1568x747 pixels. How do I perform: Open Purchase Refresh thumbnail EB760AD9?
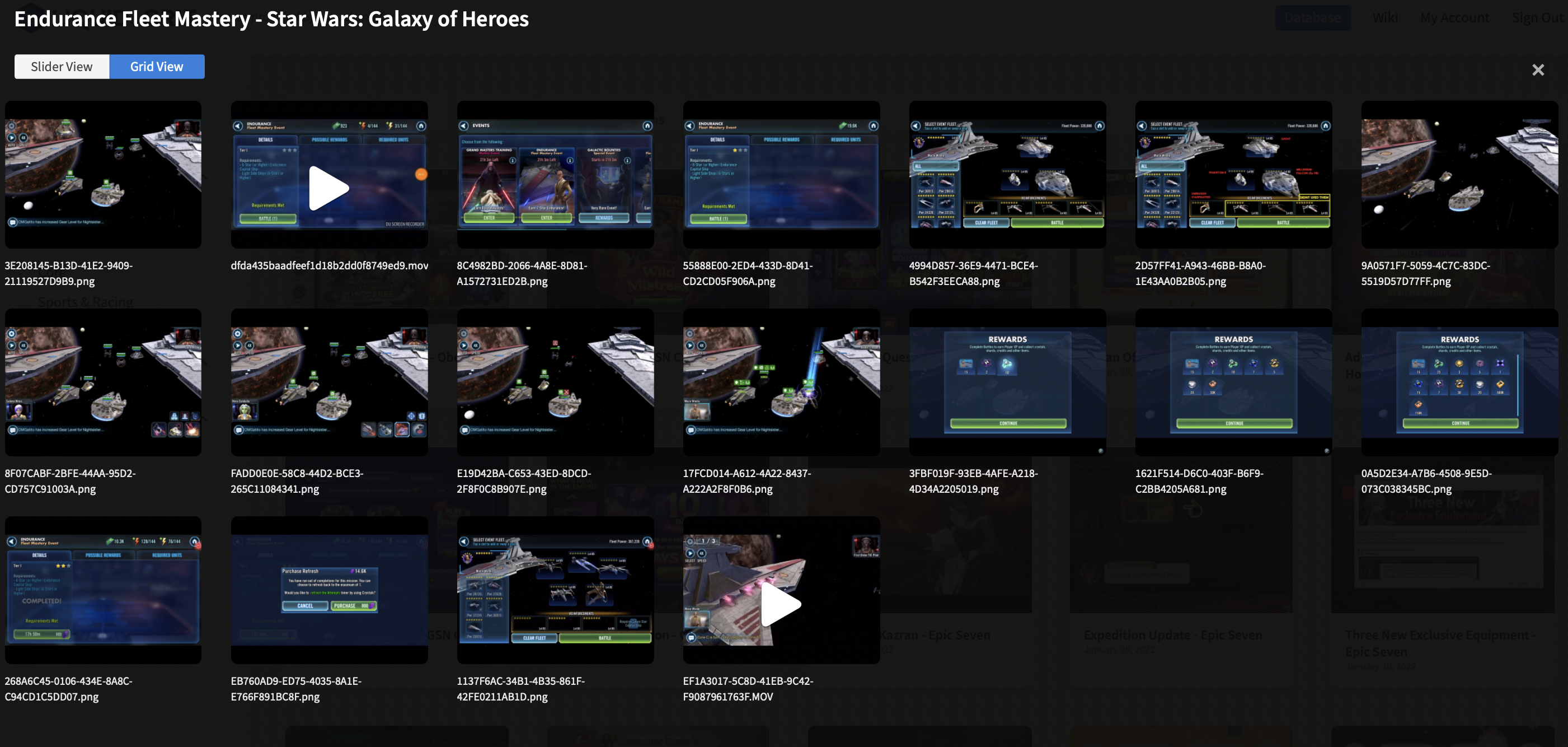point(328,590)
